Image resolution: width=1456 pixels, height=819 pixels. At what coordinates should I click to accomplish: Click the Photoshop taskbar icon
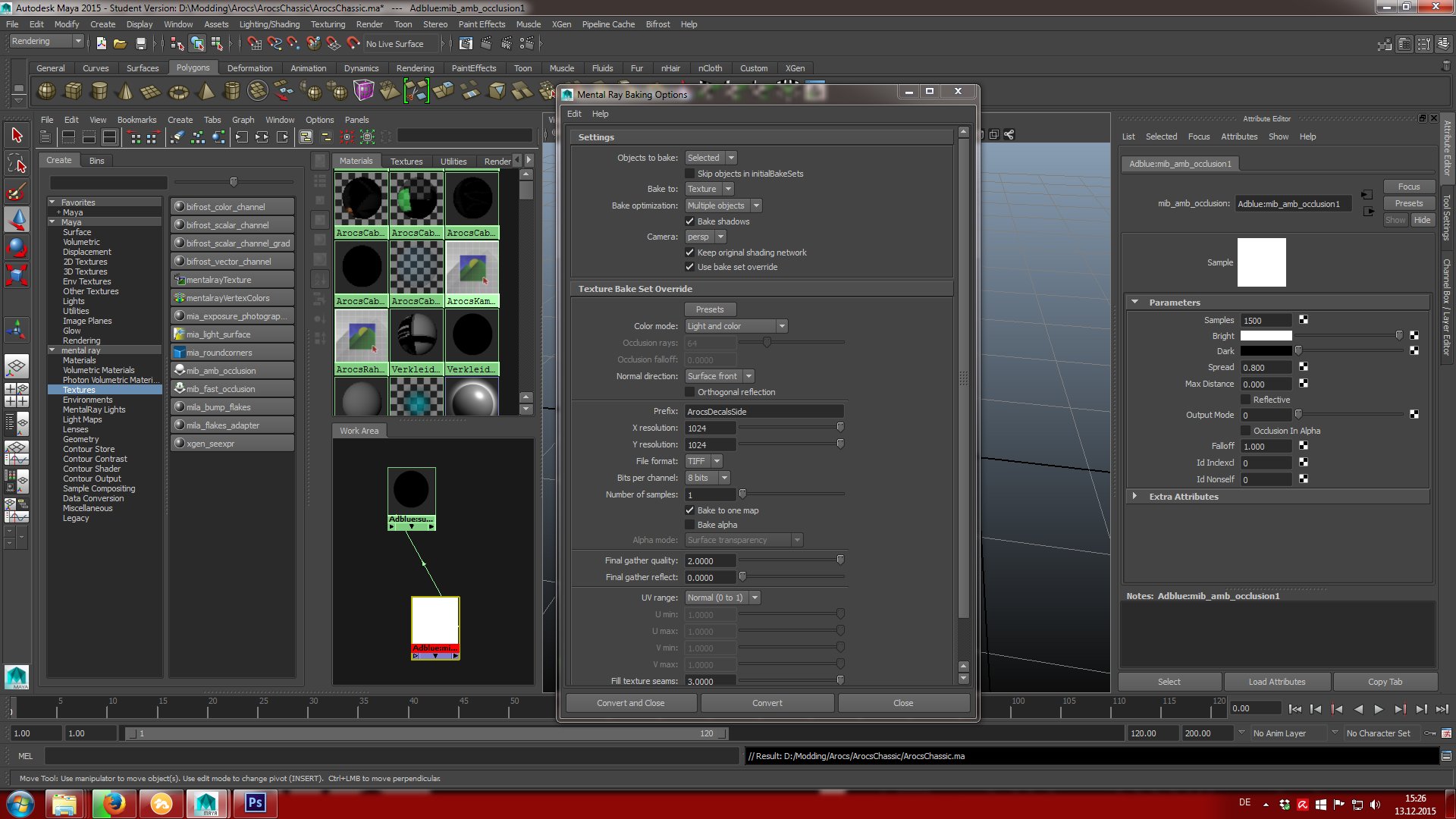255,803
